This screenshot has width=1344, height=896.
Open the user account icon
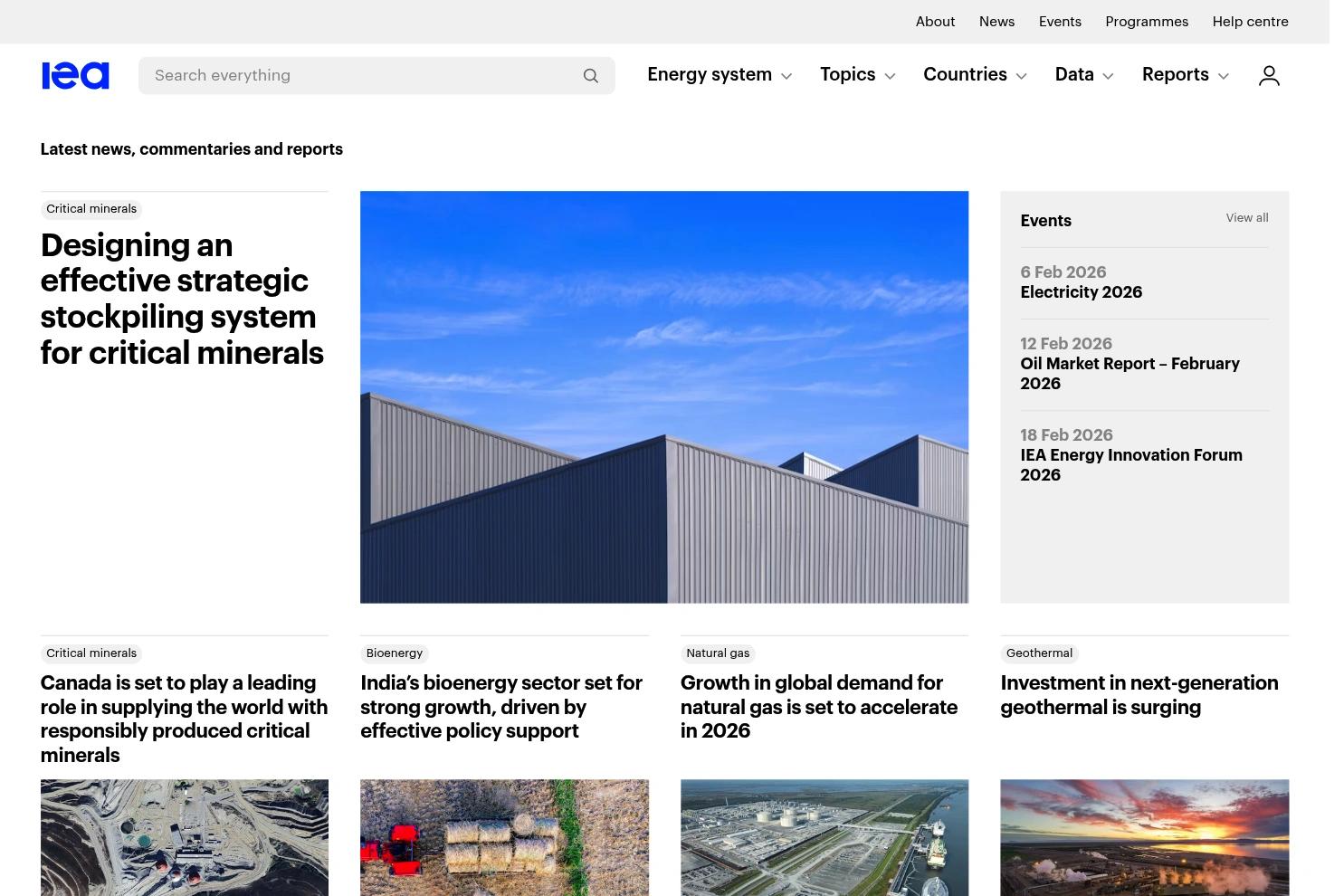[x=1269, y=75]
